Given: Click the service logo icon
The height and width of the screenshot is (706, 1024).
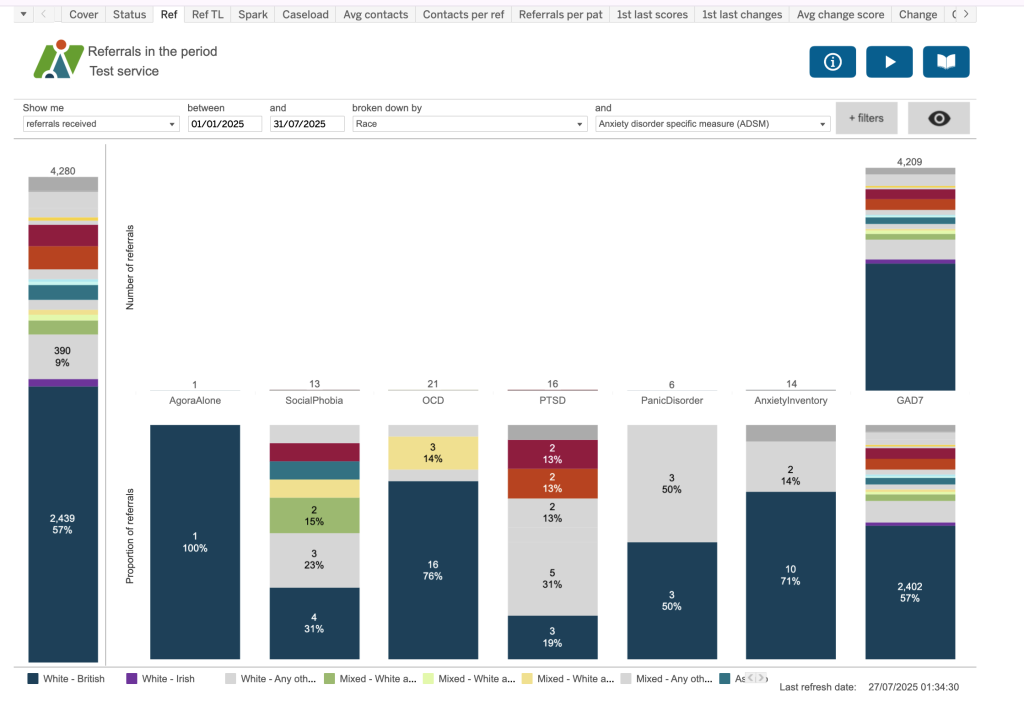Looking at the screenshot, I should point(58,60).
